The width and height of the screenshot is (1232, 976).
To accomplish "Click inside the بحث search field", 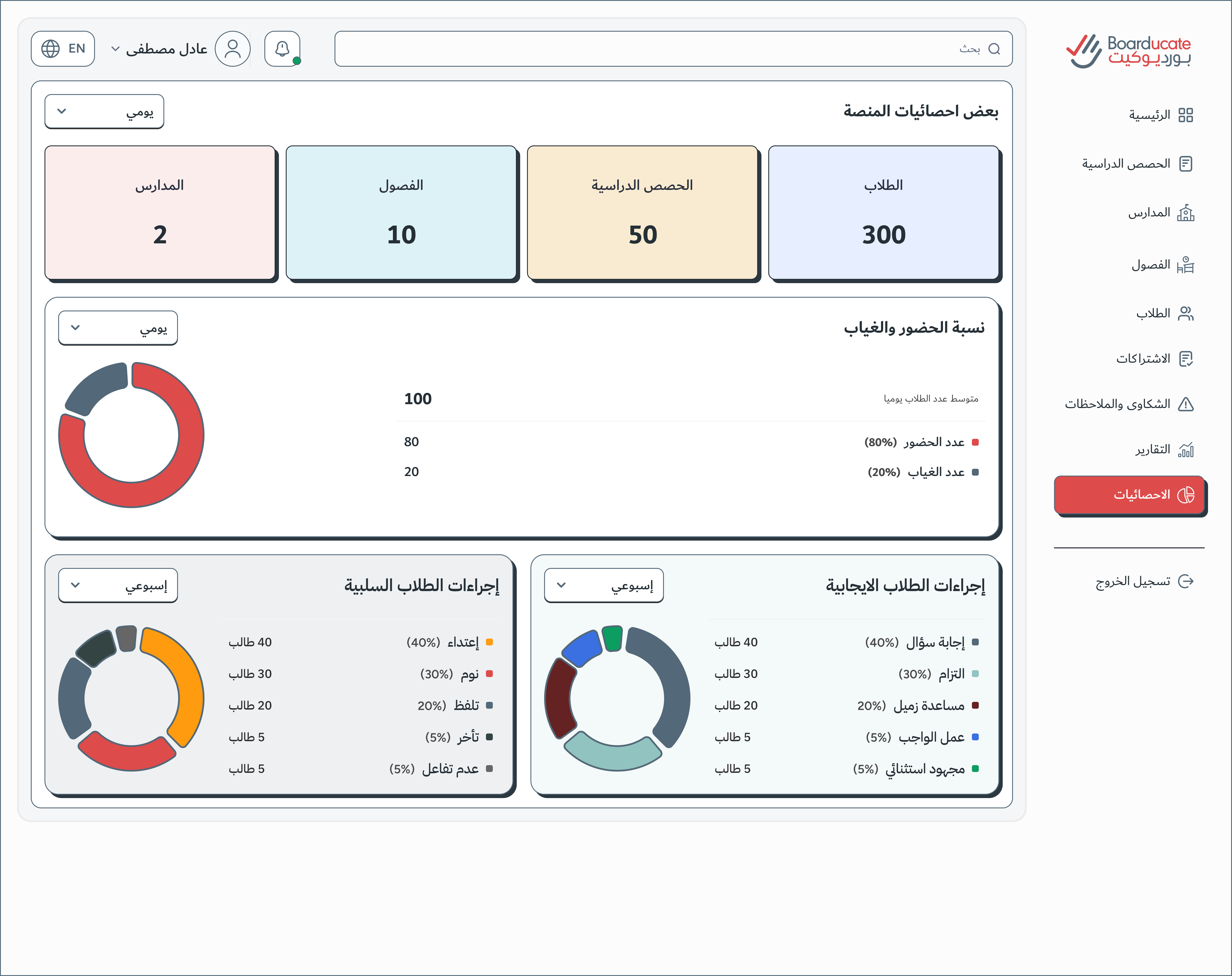I will click(674, 49).
